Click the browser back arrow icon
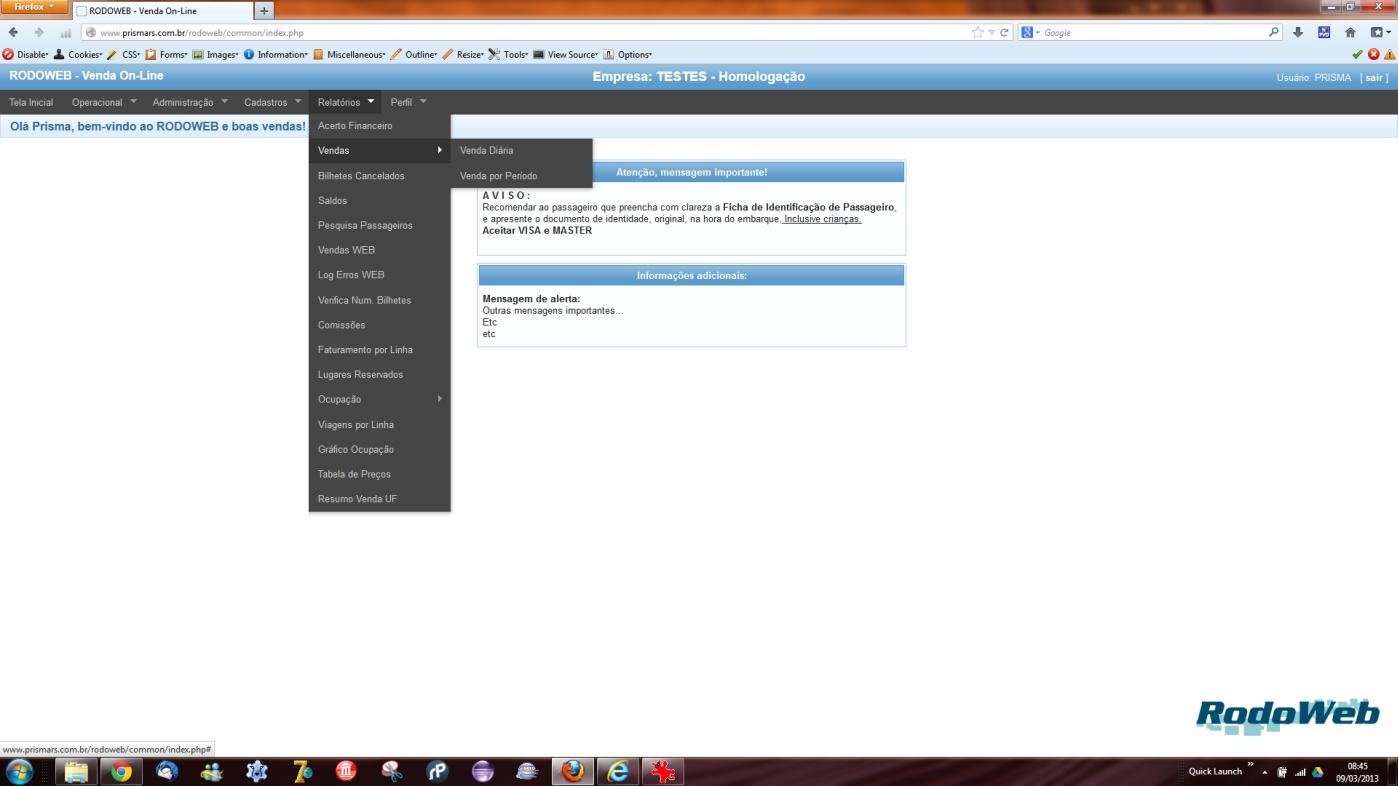Screen dimensions: 1398x786 click(x=12, y=32)
